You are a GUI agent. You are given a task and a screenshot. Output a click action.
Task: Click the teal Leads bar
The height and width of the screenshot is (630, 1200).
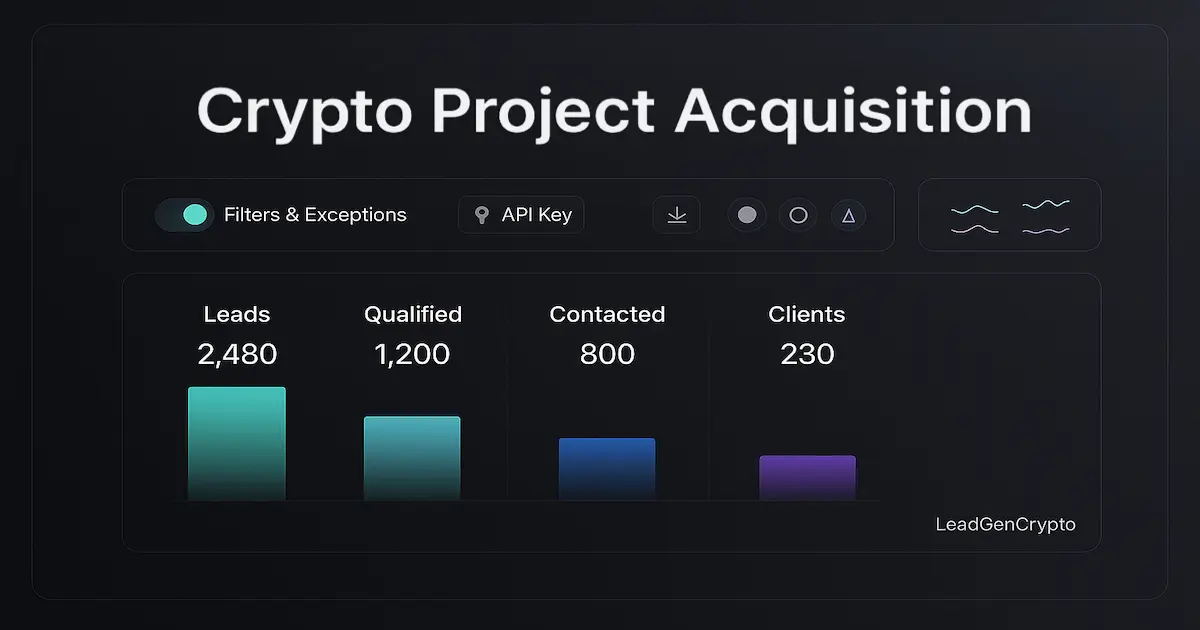[x=237, y=443]
